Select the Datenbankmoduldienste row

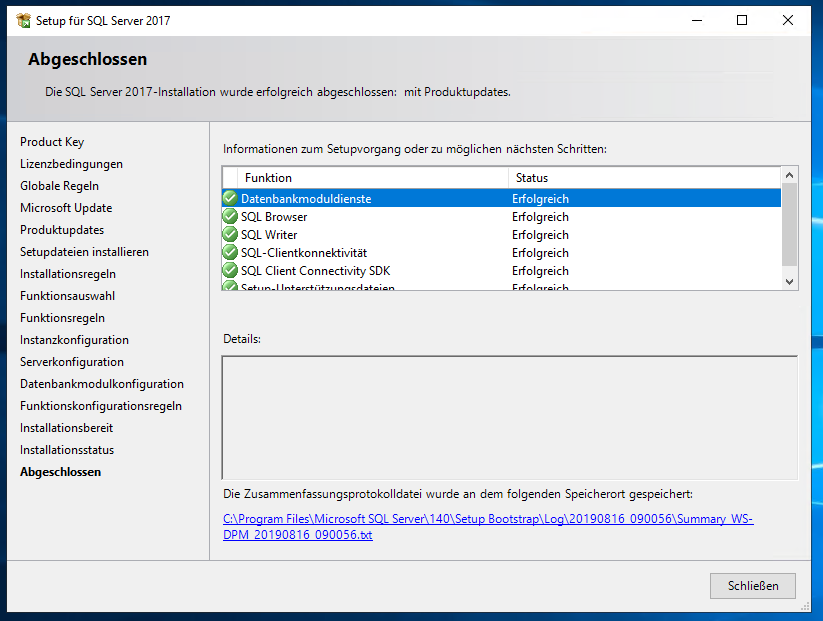point(502,198)
